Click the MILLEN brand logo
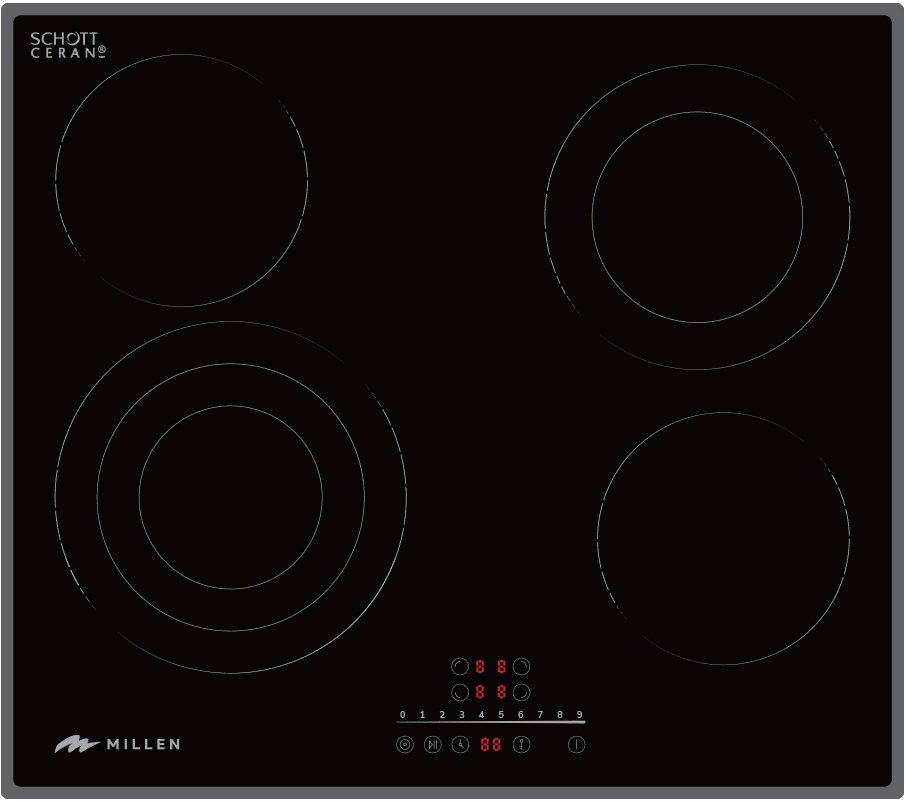This screenshot has width=906, height=801. coord(118,744)
